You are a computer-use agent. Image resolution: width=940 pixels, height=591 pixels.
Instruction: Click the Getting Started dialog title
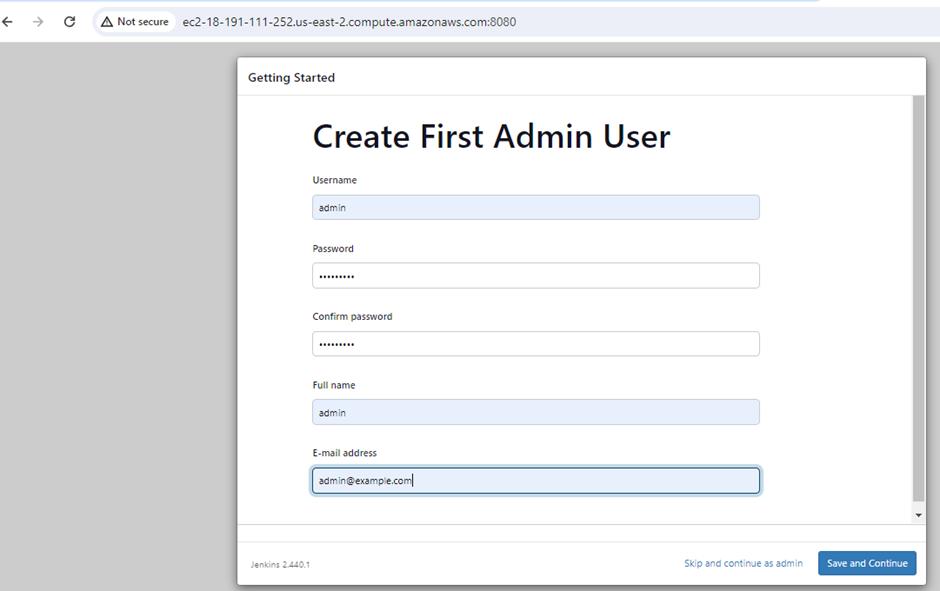(291, 77)
